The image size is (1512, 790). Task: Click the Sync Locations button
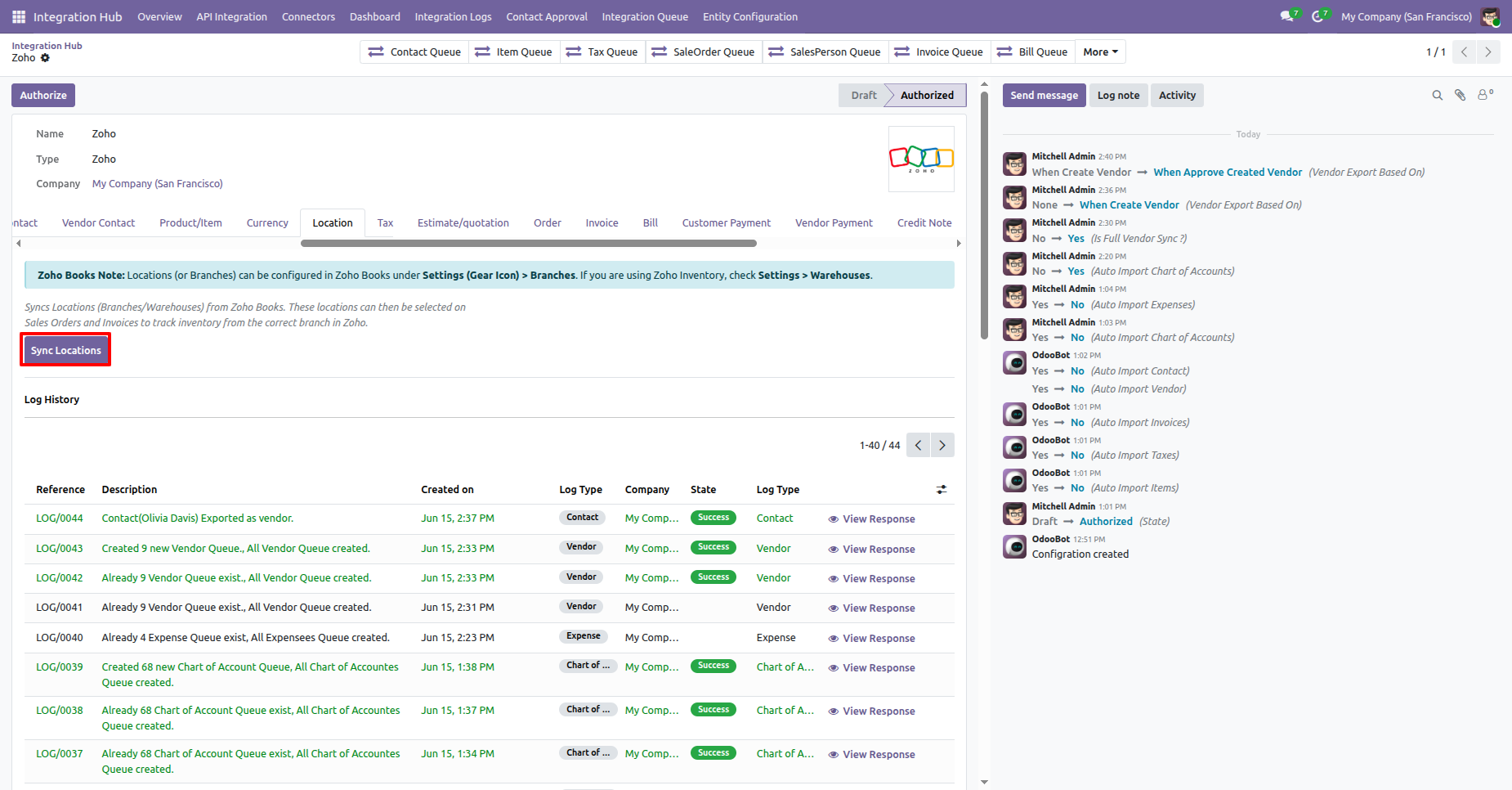click(x=66, y=350)
